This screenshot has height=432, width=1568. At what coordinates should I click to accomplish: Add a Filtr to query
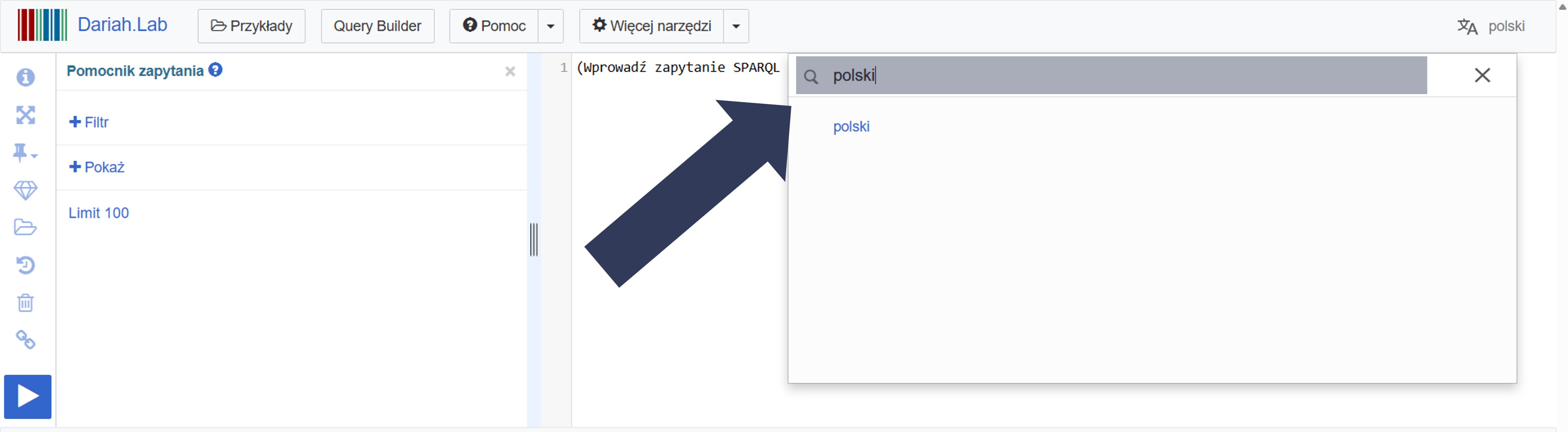click(89, 122)
